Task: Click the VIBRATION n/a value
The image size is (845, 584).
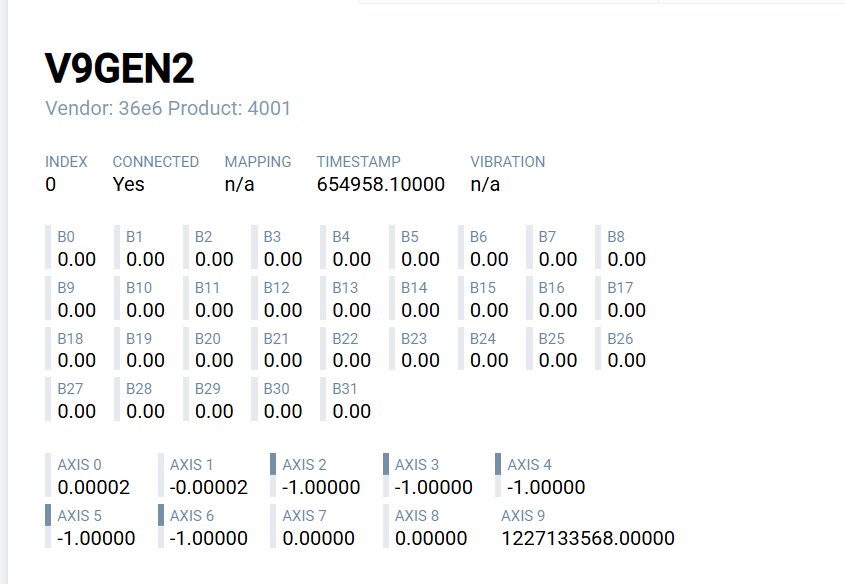Action: coord(485,184)
